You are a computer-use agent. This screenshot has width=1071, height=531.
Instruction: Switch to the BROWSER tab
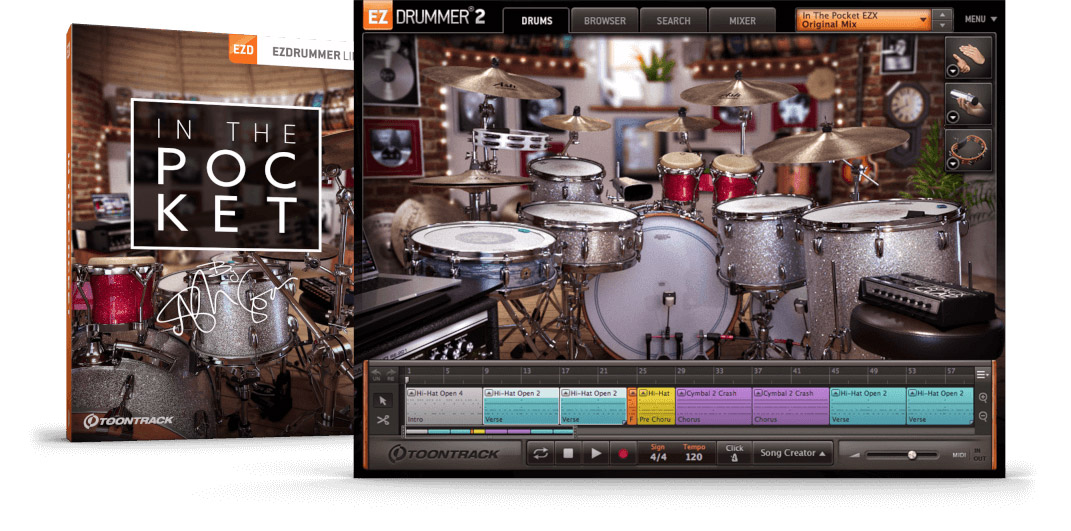click(604, 21)
